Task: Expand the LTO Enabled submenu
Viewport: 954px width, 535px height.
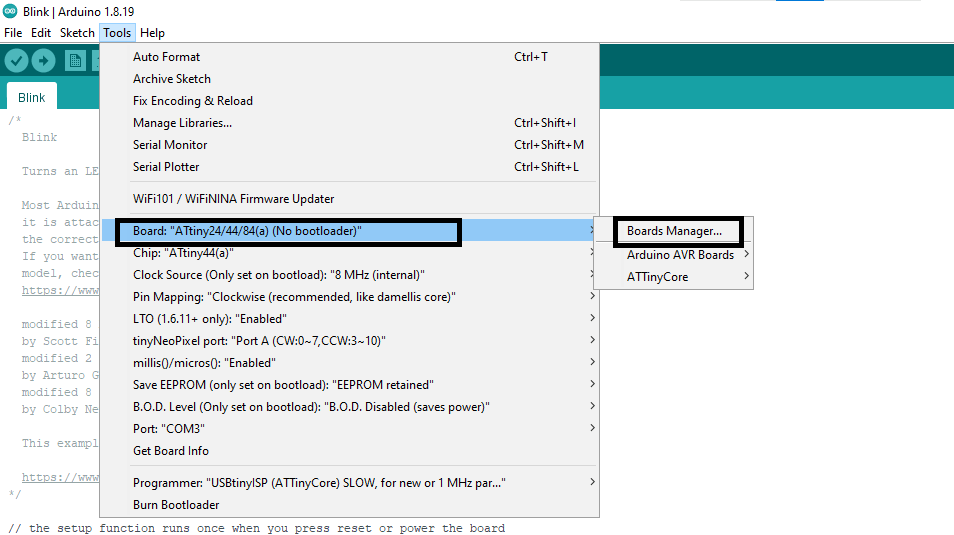Action: click(349, 318)
